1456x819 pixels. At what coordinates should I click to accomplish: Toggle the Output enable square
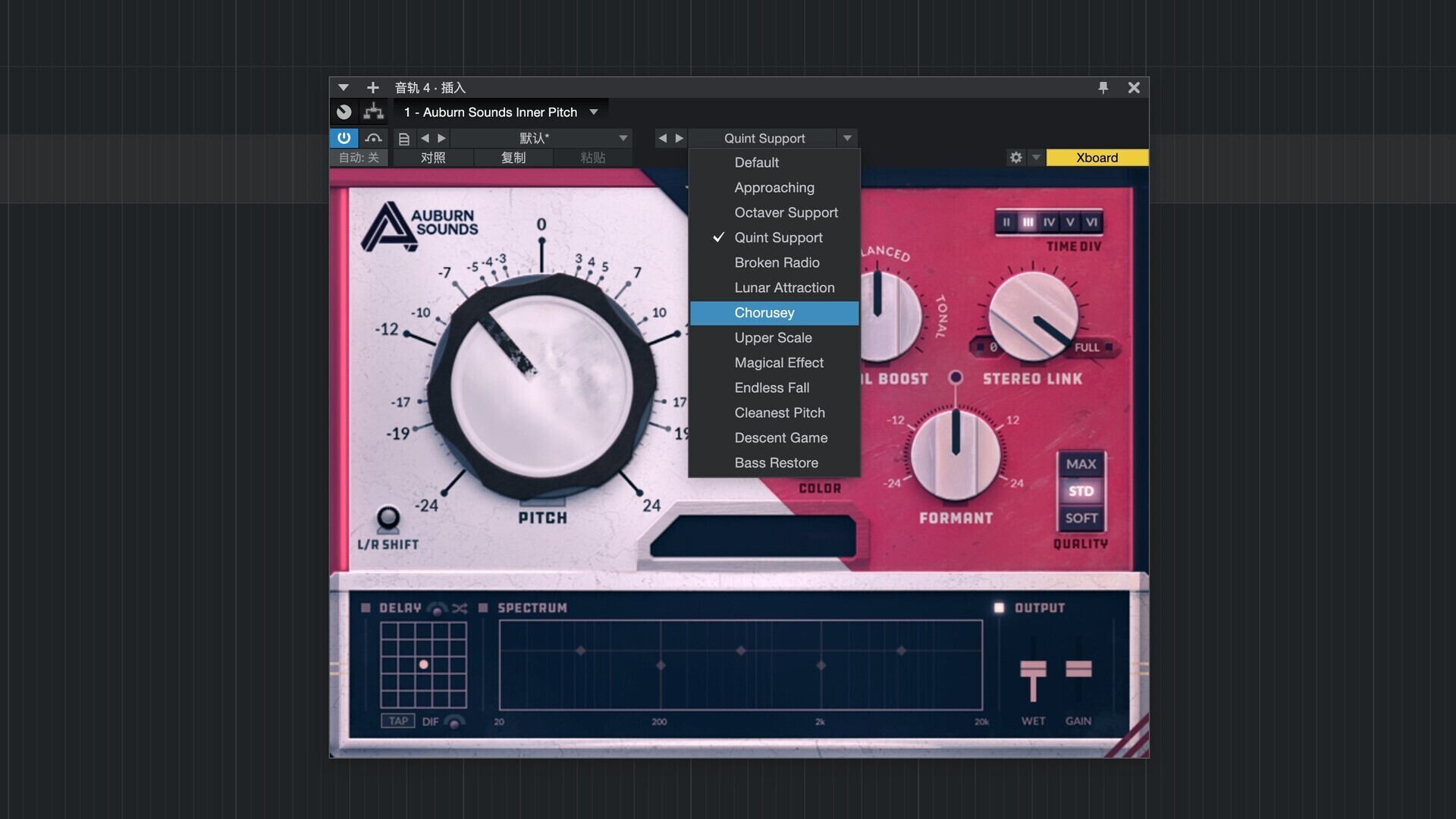999,607
